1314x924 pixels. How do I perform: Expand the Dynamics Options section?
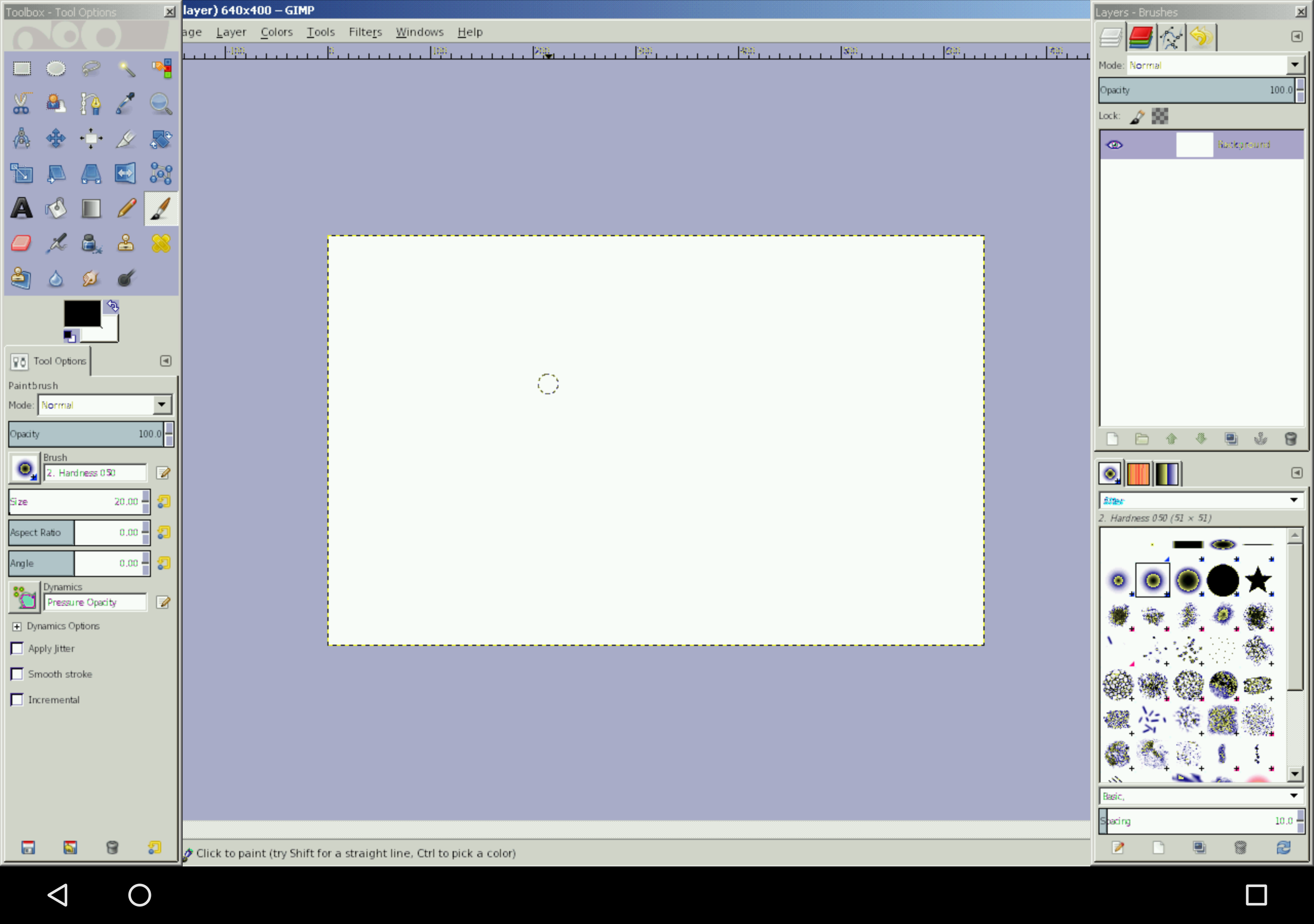17,626
